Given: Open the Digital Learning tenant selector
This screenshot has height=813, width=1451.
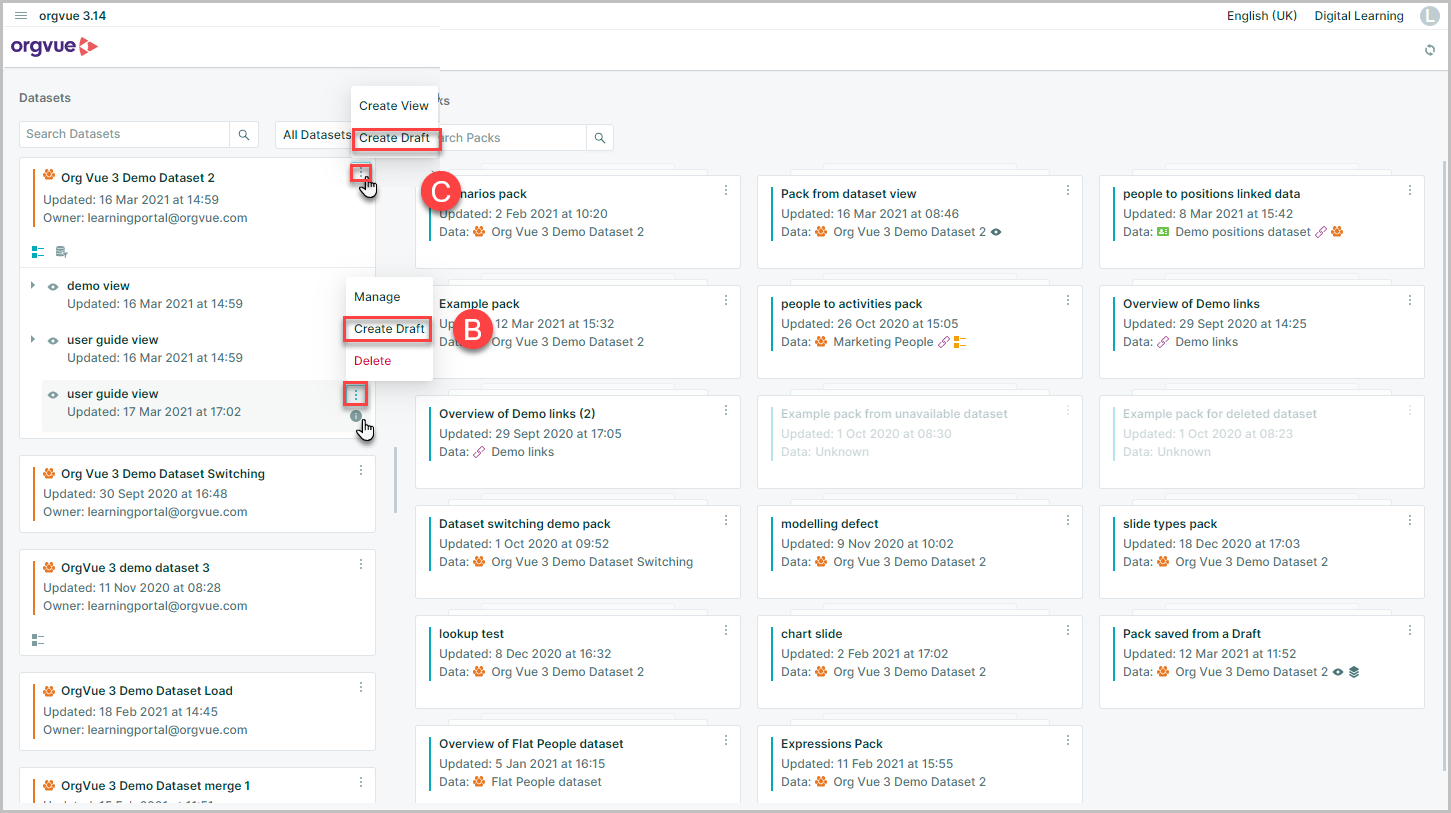Looking at the screenshot, I should click(x=1359, y=16).
